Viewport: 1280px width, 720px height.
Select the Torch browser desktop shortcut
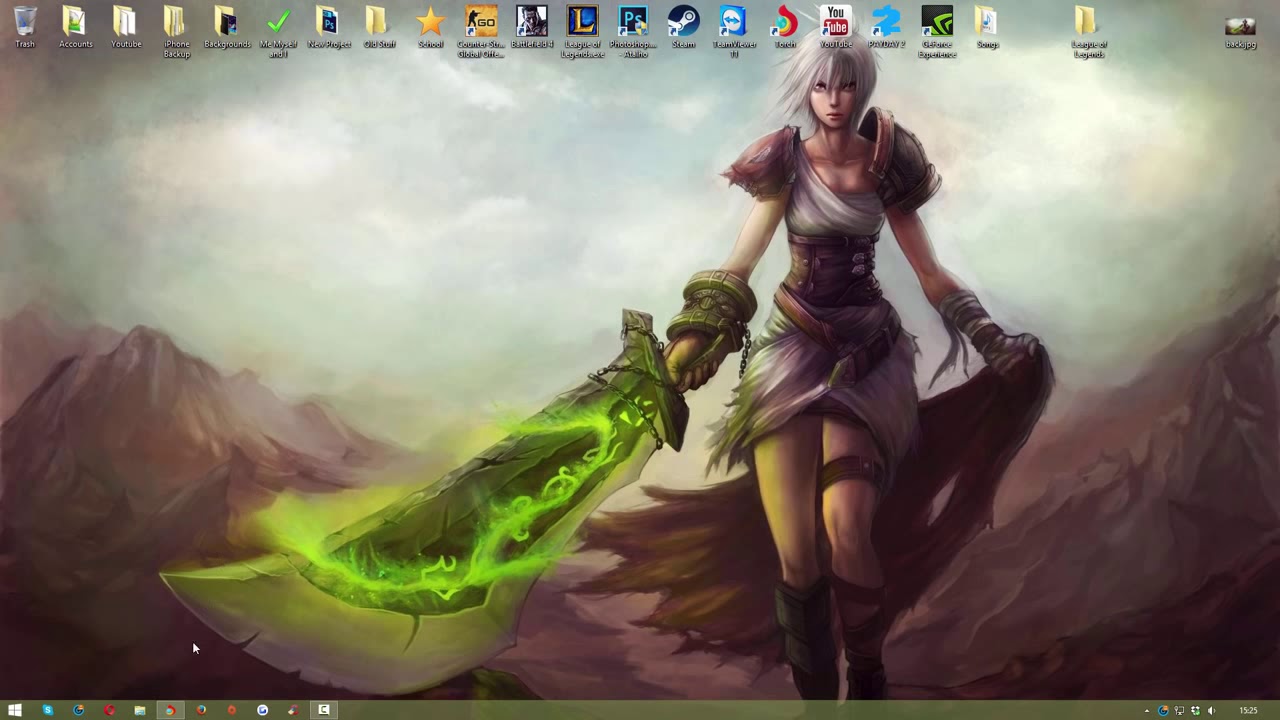[785, 27]
